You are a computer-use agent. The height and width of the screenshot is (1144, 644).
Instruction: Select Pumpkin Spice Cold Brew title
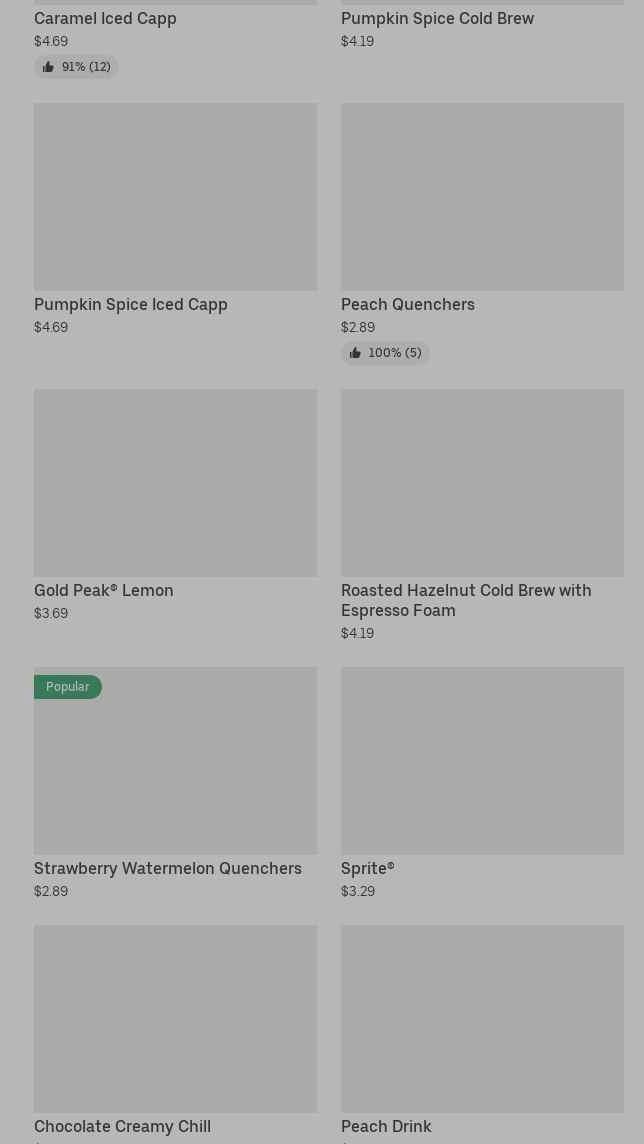[x=437, y=18]
